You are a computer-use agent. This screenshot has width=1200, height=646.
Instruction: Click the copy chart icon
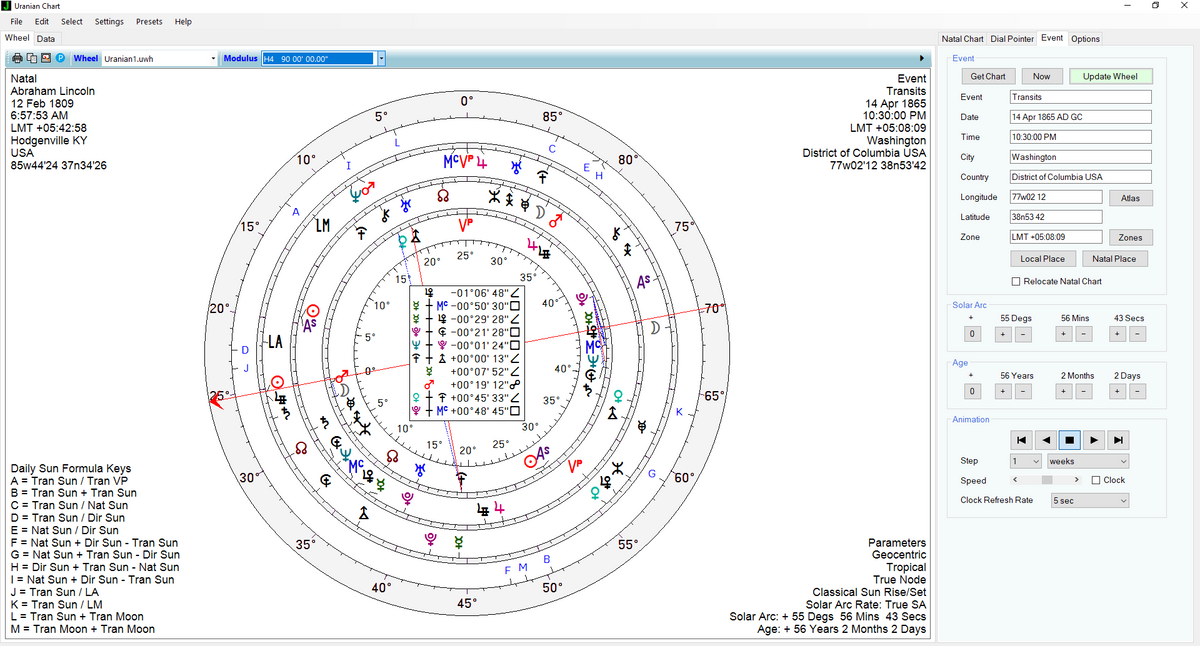pos(32,59)
